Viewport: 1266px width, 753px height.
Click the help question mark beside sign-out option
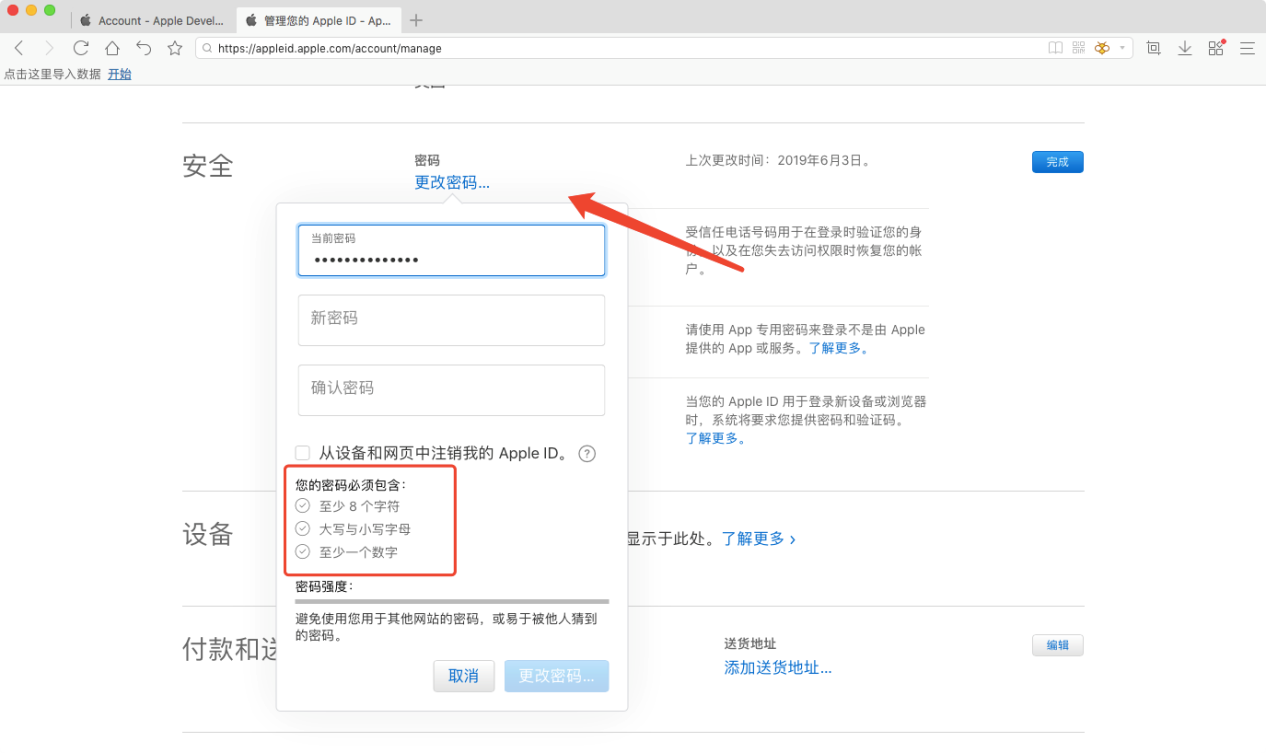pos(587,453)
